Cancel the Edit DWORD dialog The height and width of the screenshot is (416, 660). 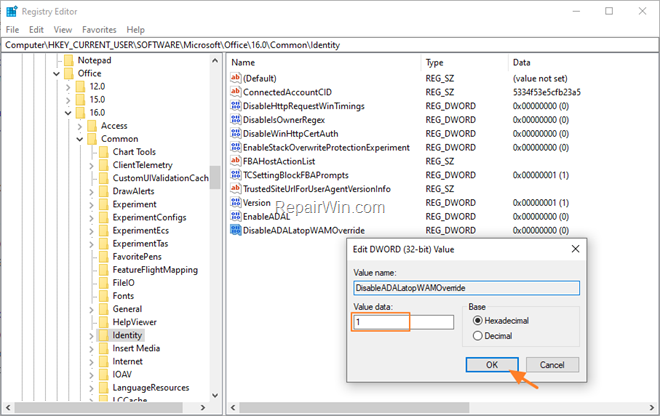(552, 365)
